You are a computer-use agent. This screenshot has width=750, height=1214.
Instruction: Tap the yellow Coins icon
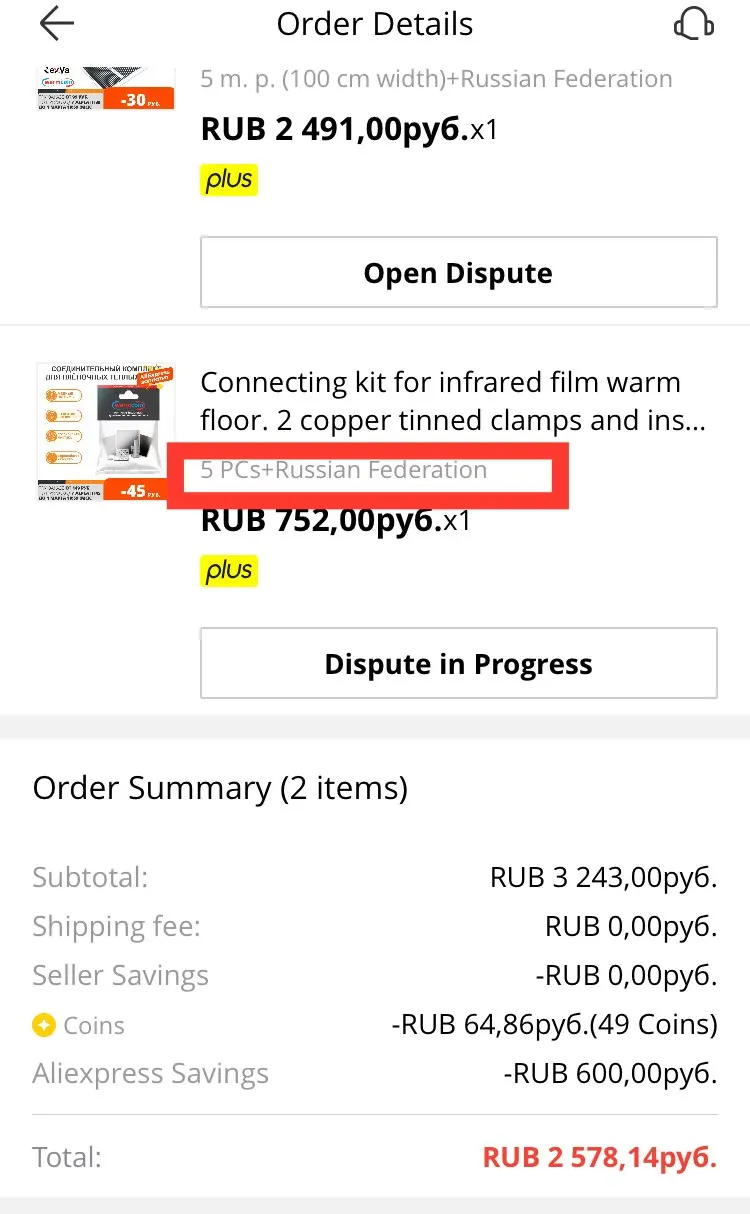44,1025
